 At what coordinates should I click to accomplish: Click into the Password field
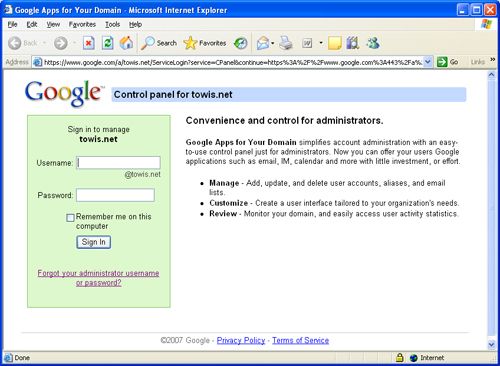pyautogui.click(x=115, y=195)
